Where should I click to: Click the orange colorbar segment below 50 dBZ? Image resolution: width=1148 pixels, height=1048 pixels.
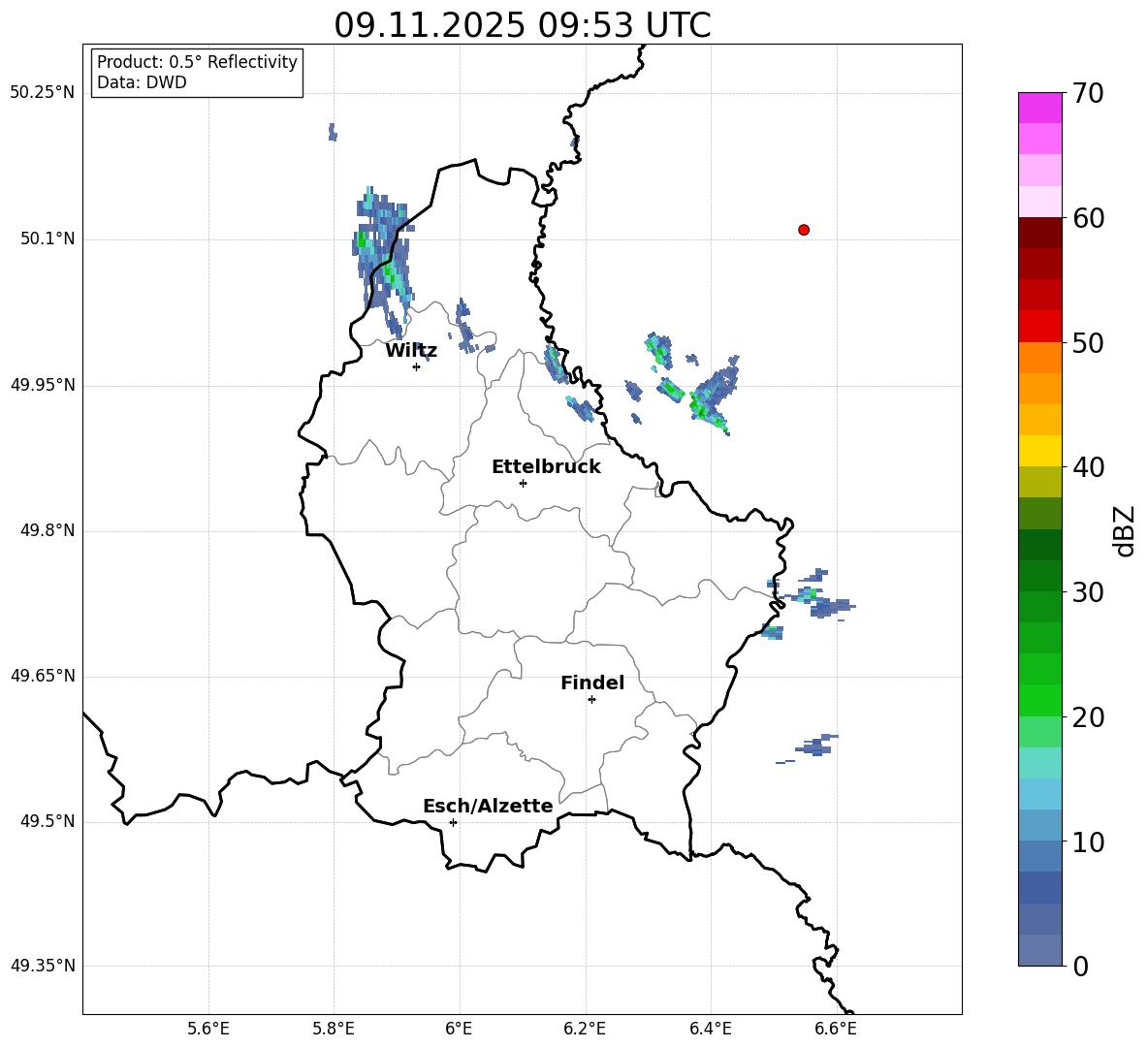(x=1039, y=358)
